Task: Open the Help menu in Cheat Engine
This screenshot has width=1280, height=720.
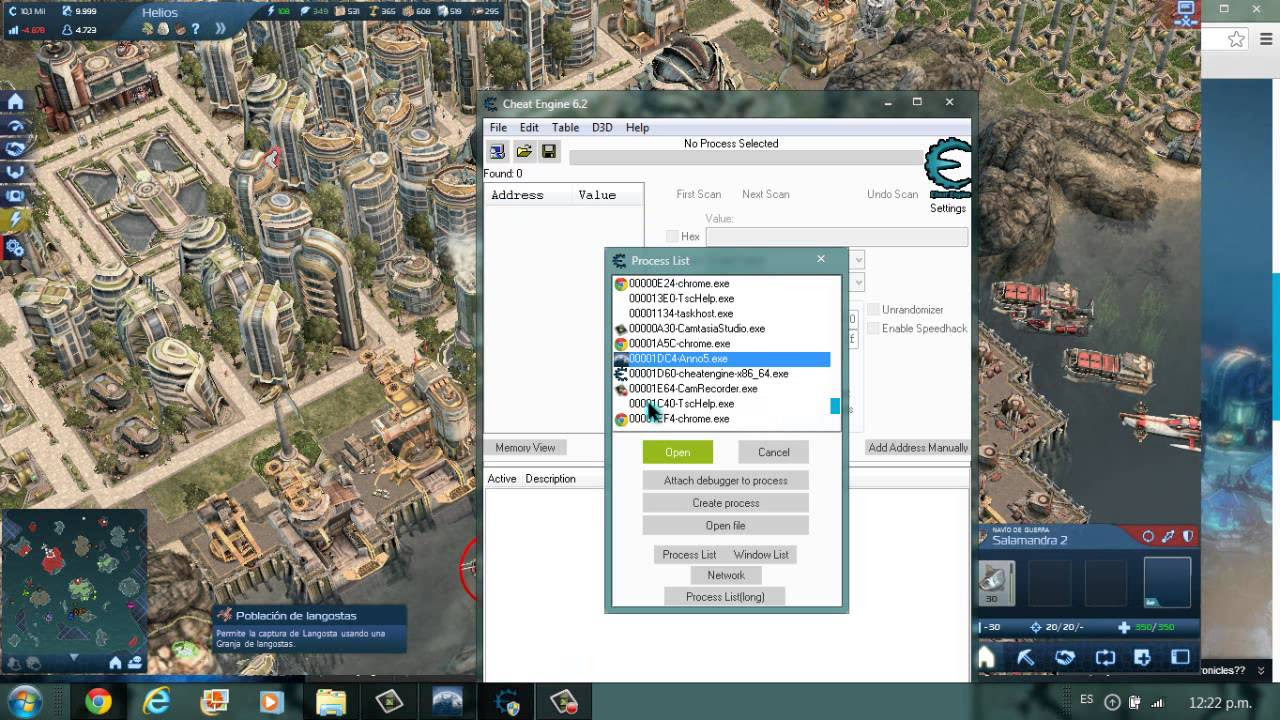Action: [x=637, y=128]
